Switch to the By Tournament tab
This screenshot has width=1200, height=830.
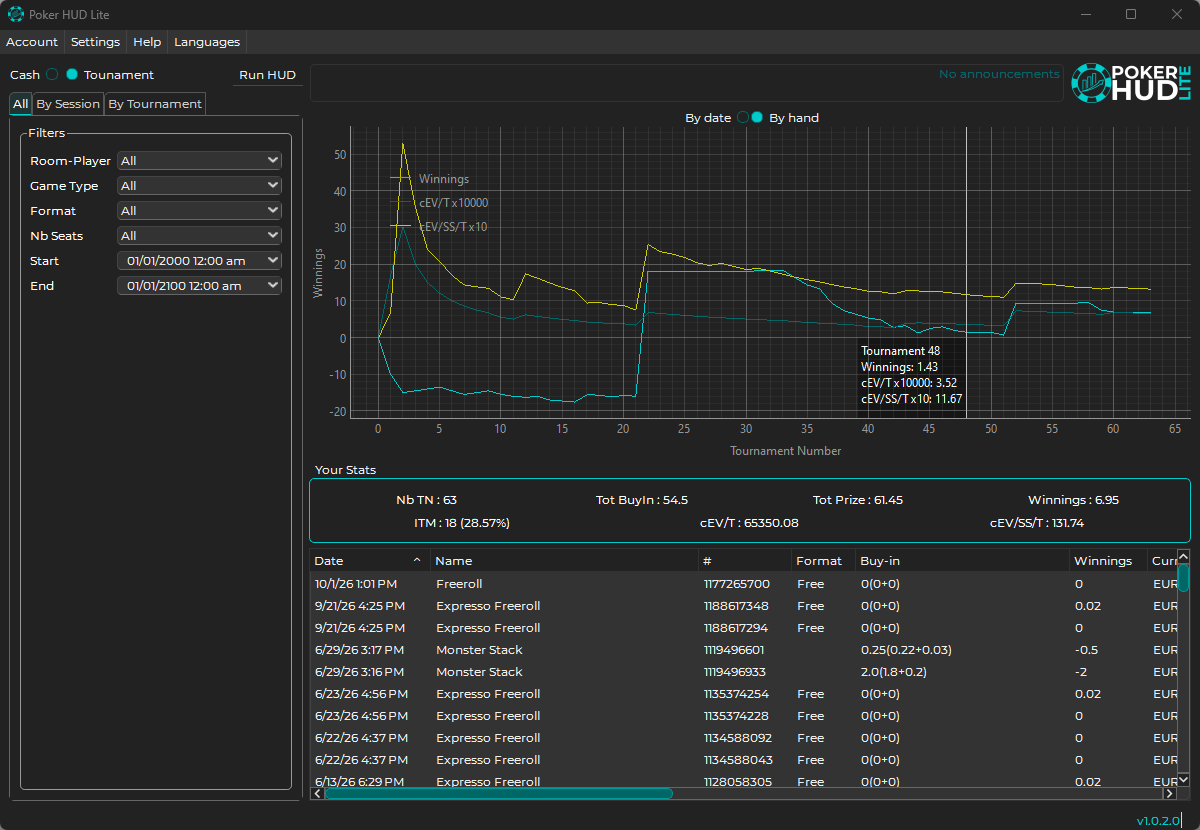(155, 104)
